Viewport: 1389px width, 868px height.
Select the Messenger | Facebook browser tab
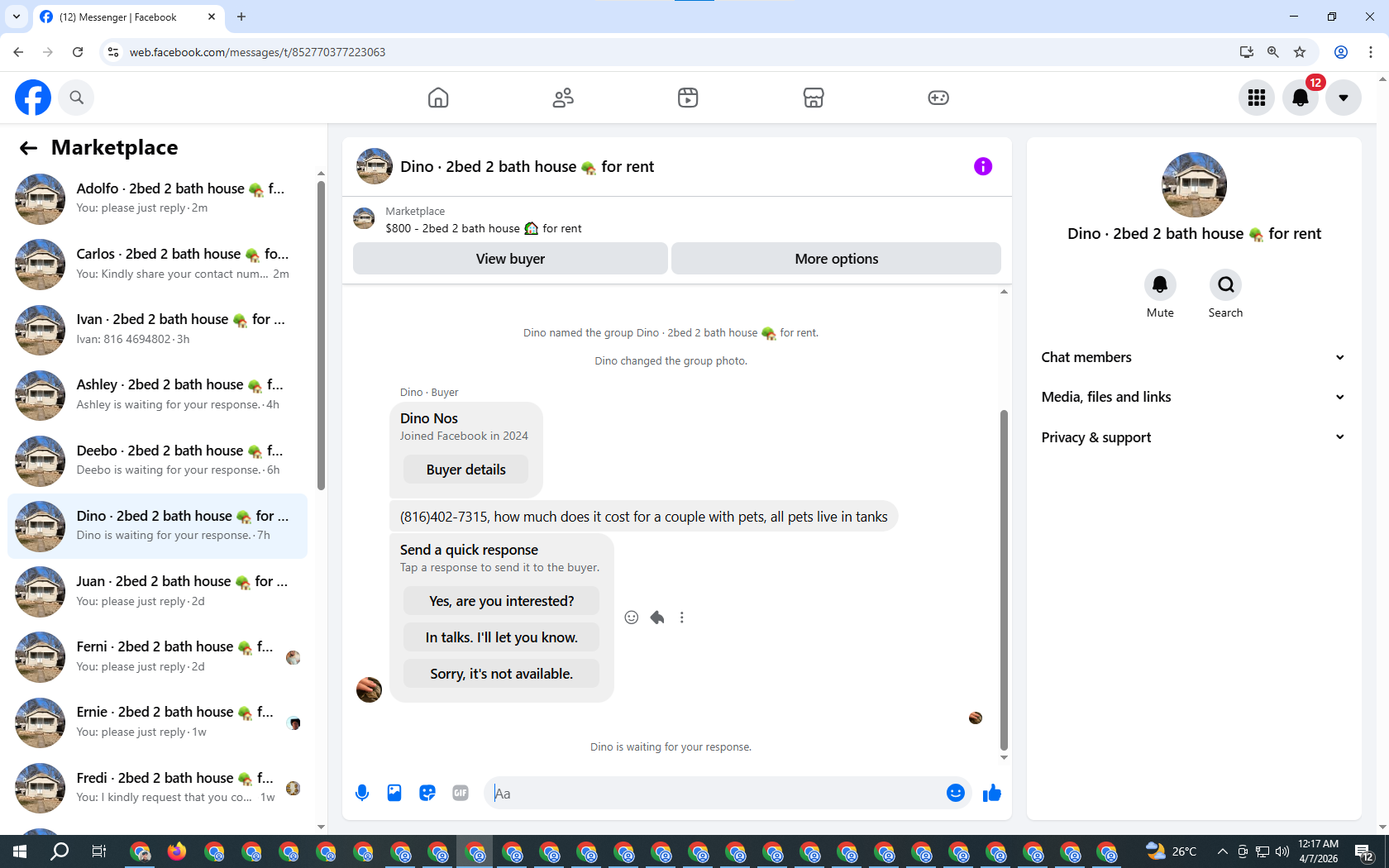[x=128, y=17]
